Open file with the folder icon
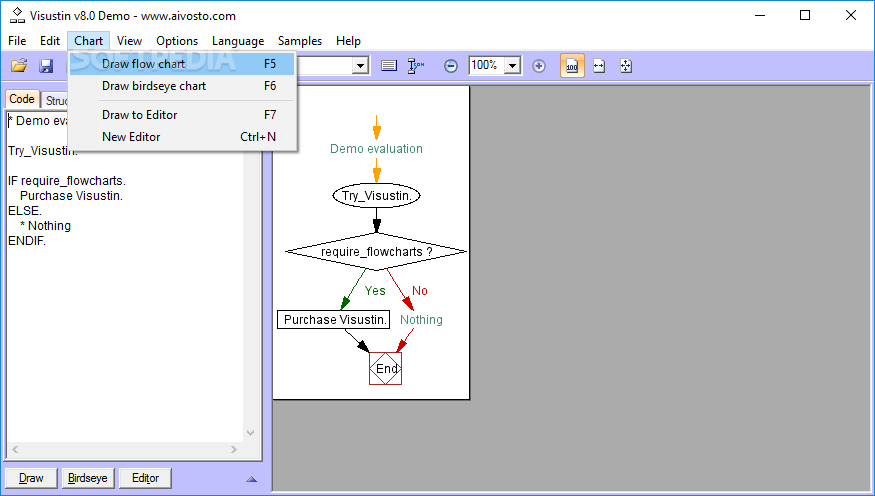The width and height of the screenshot is (875, 496). point(19,66)
